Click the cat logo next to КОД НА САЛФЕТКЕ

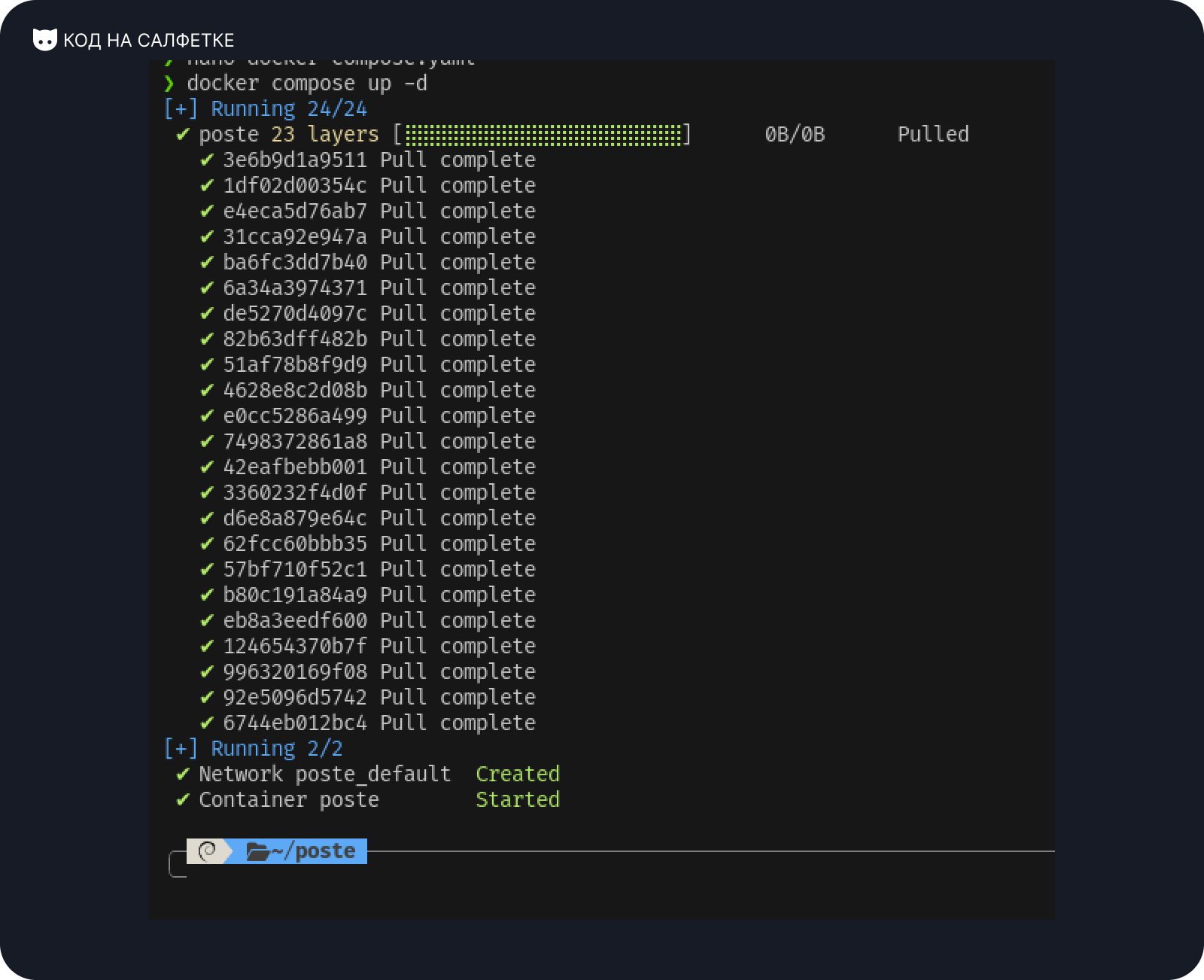[45, 40]
